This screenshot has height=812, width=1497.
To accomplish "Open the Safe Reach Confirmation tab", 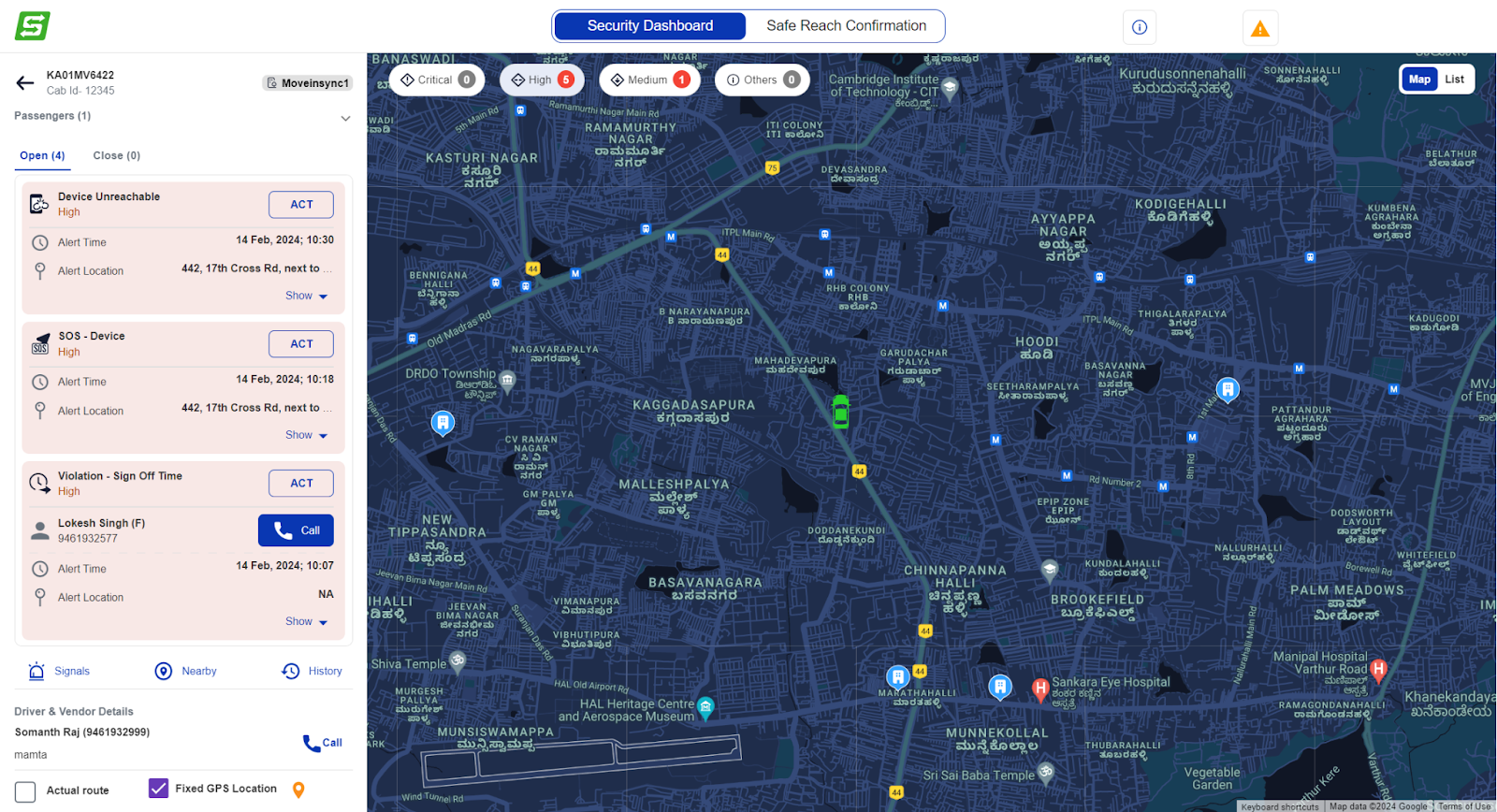I will (x=846, y=26).
